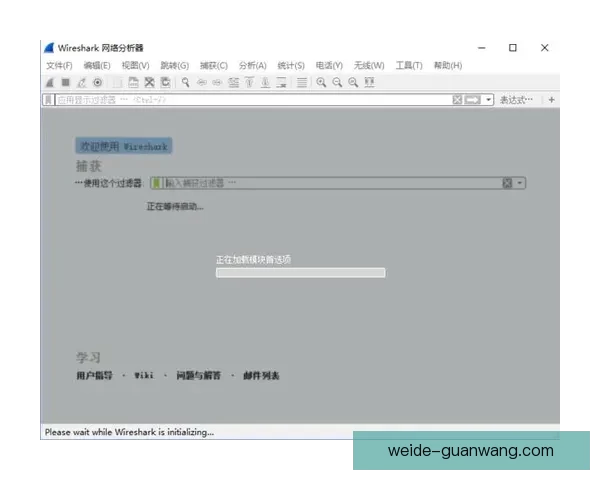The height and width of the screenshot is (480, 600).
Task: Restart the current capture
Action: coord(82,82)
